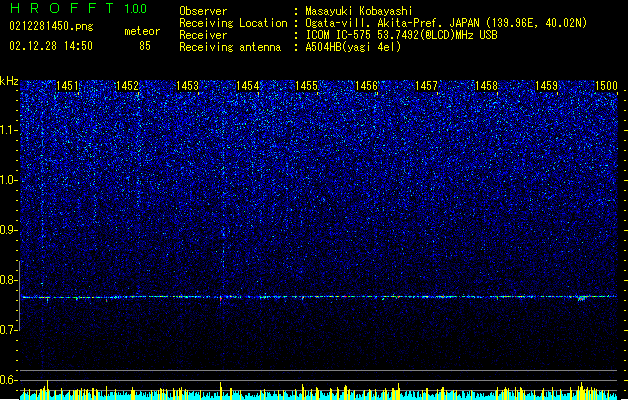Screen dimensions: 629x400
Task: Select the meteor count value 85
Action: coord(145,46)
